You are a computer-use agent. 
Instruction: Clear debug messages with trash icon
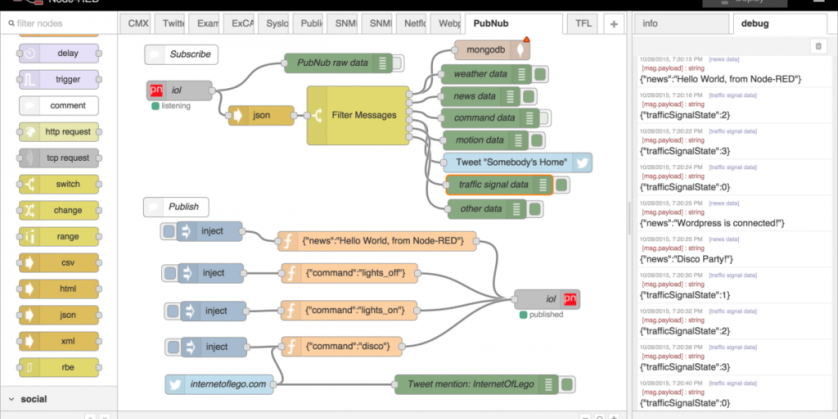point(818,46)
